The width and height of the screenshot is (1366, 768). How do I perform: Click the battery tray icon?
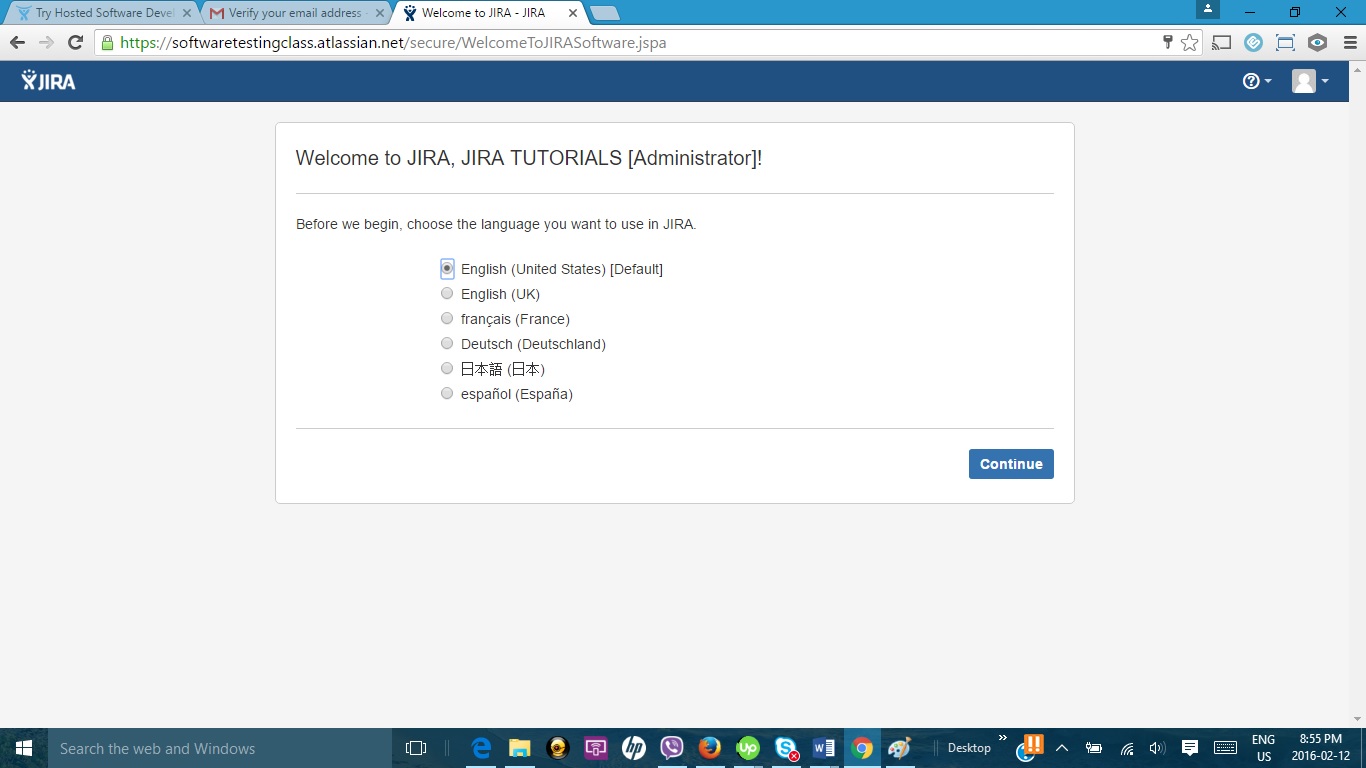[x=1094, y=748]
